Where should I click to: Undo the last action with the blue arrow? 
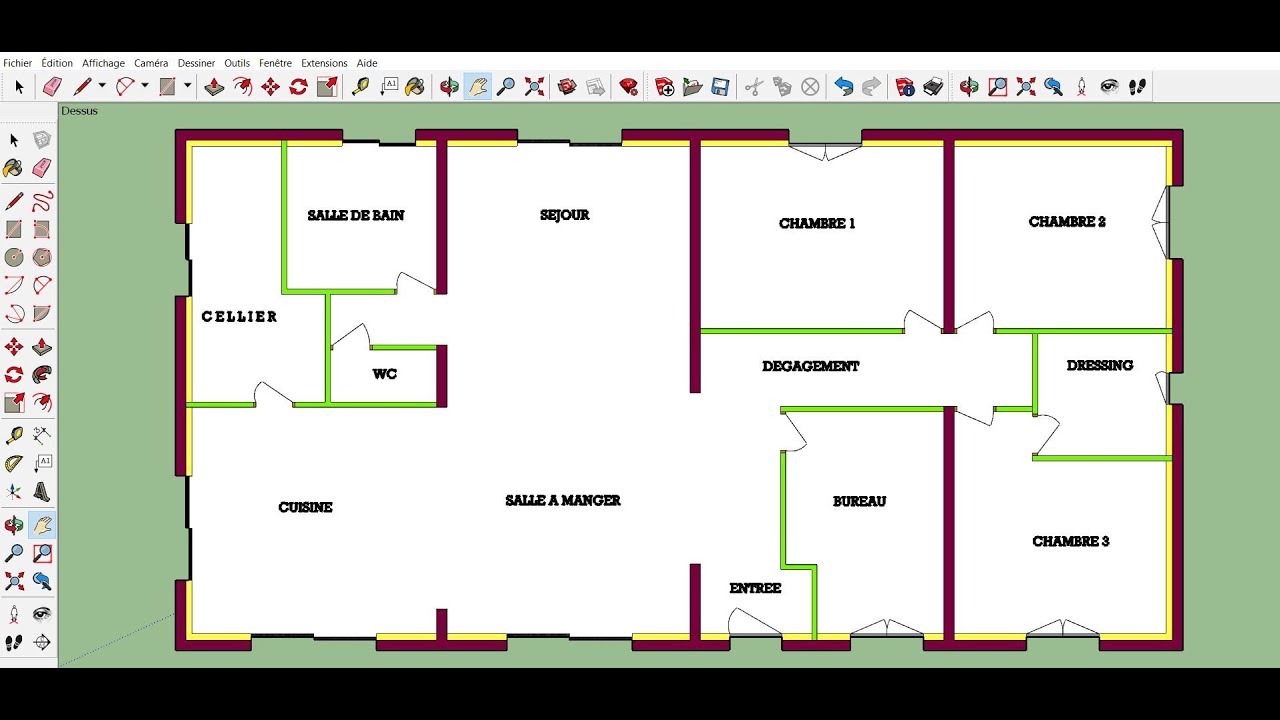(x=844, y=87)
